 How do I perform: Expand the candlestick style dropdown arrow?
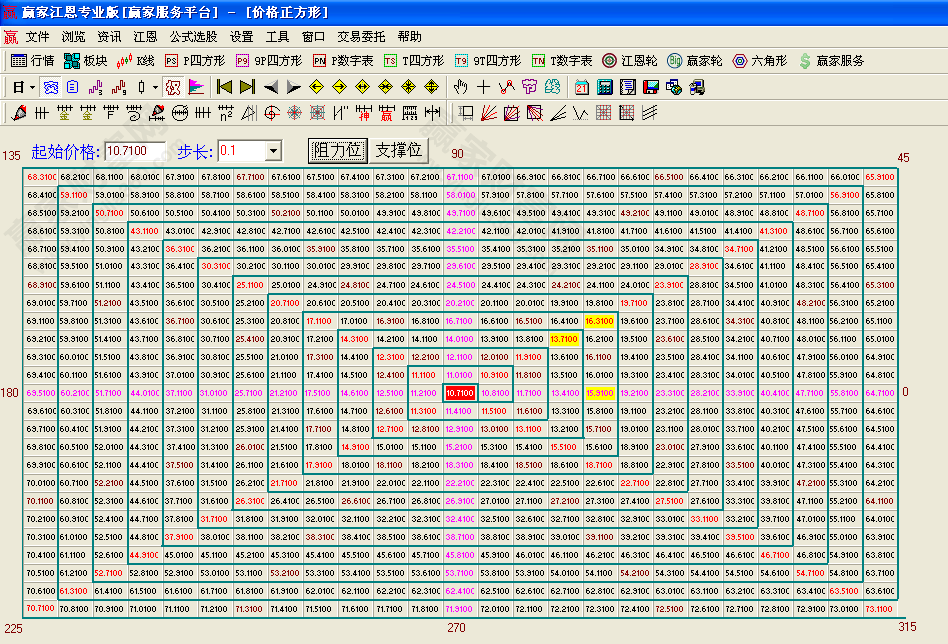pyautogui.click(x=155, y=87)
